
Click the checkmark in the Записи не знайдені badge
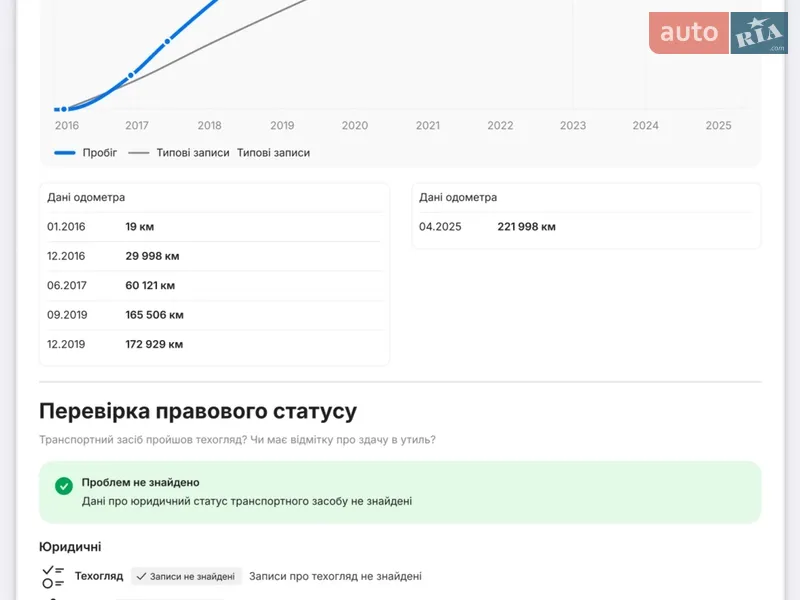click(141, 577)
